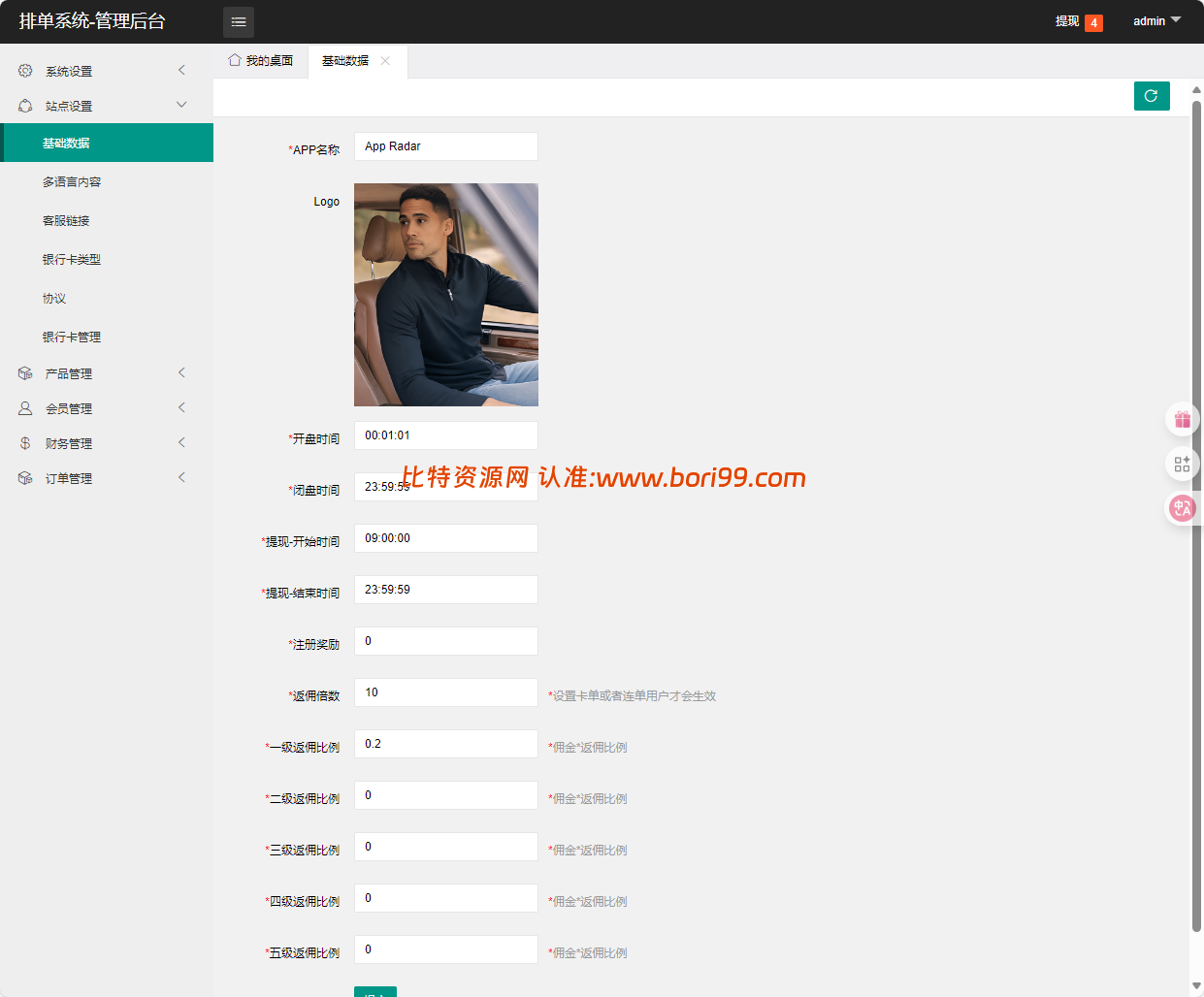
Task: Click the 注册奖励 input field
Action: click(x=446, y=641)
